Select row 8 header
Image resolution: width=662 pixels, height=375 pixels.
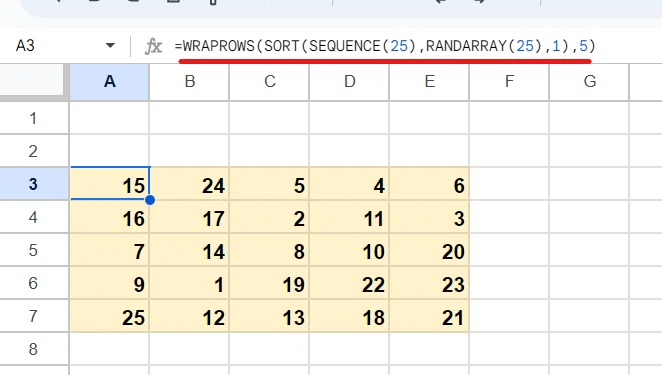tap(34, 348)
